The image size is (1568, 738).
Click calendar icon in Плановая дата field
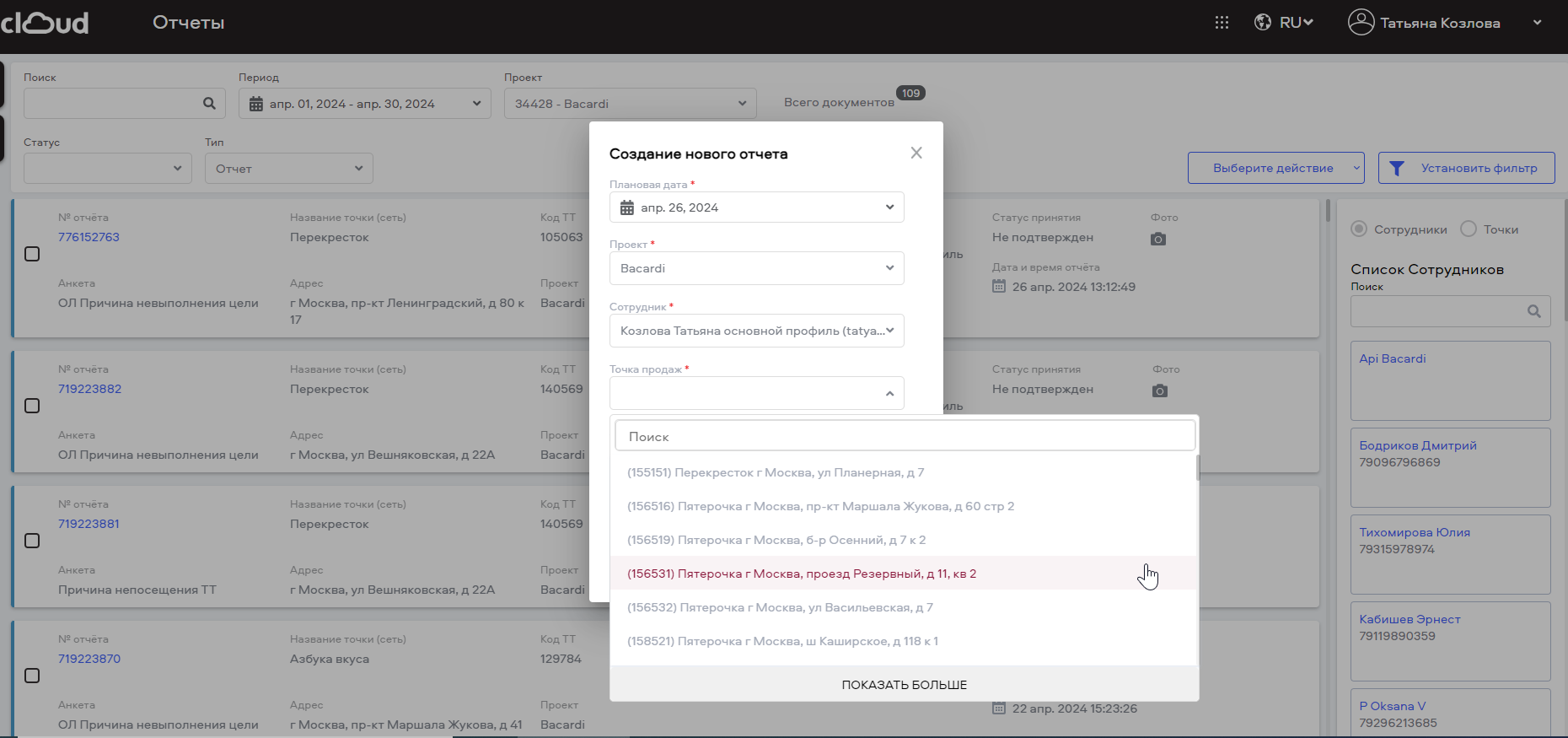pyautogui.click(x=626, y=207)
